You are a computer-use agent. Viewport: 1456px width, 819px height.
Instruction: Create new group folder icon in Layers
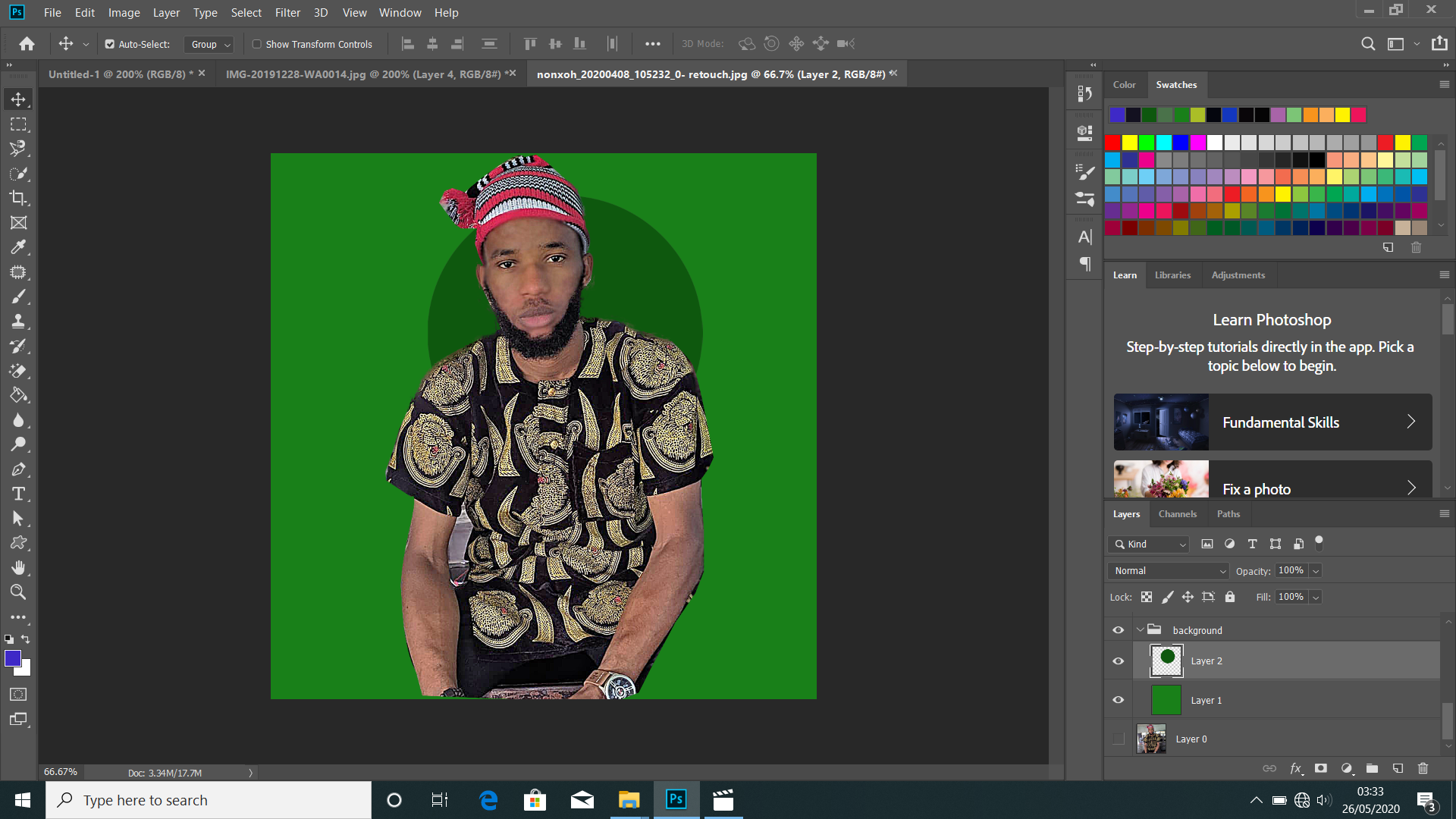pos(1372,768)
